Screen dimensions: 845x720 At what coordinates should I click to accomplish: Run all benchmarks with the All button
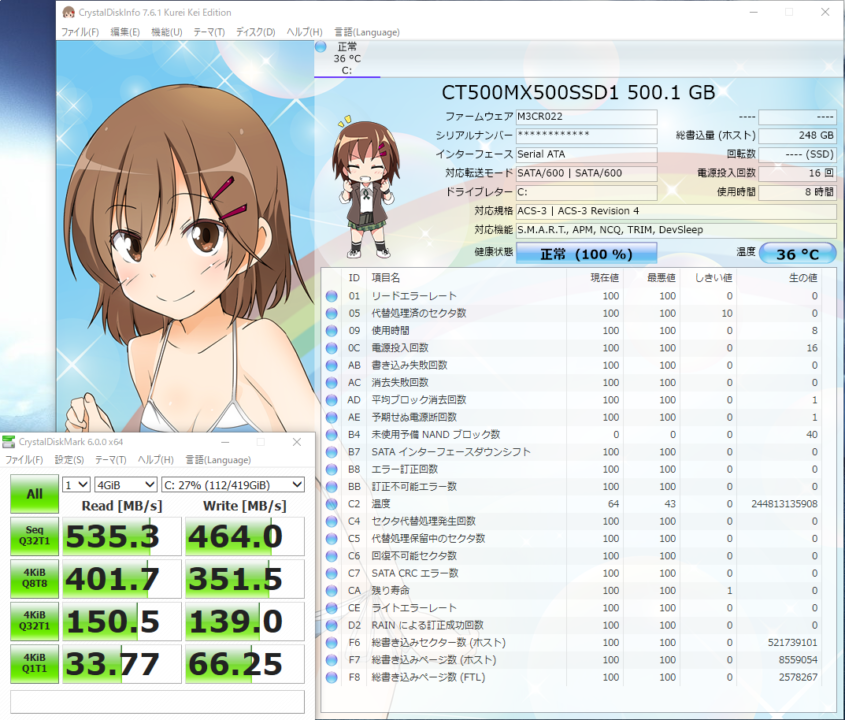[34, 494]
